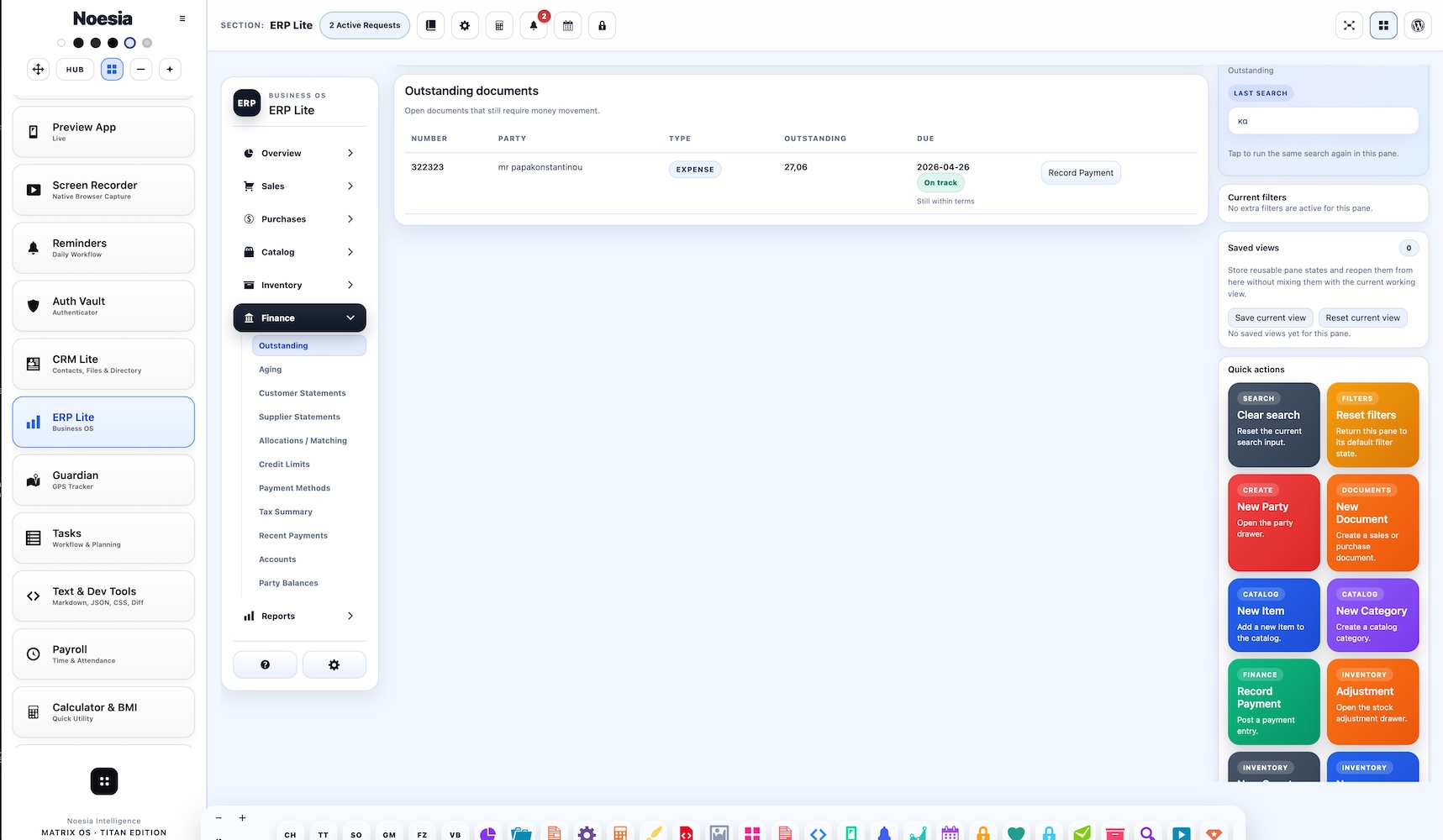Click Save current view button
1443x840 pixels.
(x=1270, y=318)
